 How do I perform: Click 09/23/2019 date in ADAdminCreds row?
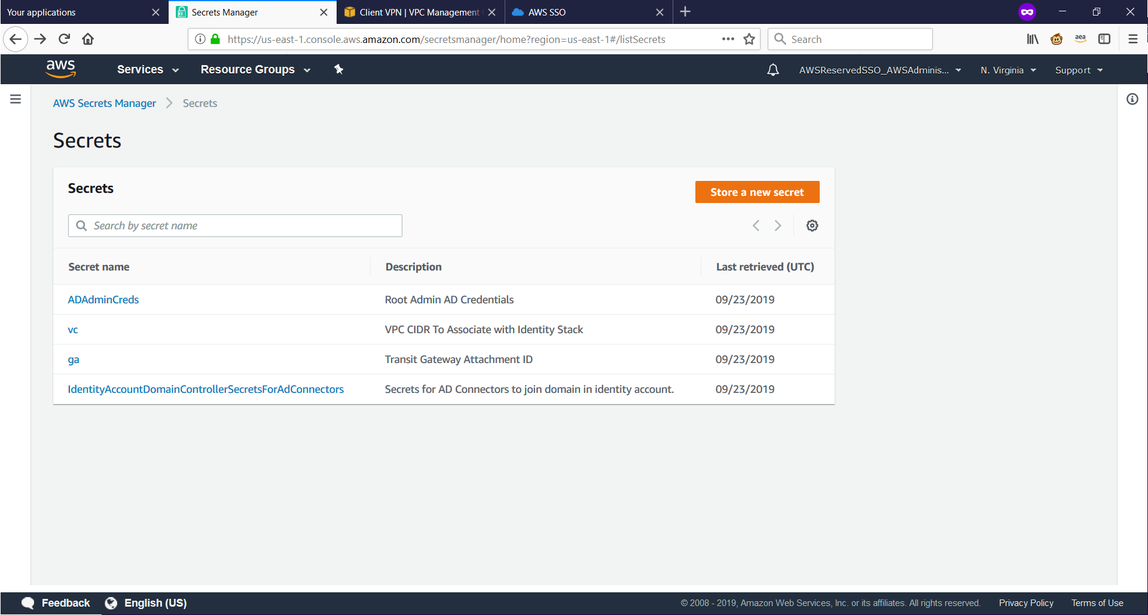[745, 299]
